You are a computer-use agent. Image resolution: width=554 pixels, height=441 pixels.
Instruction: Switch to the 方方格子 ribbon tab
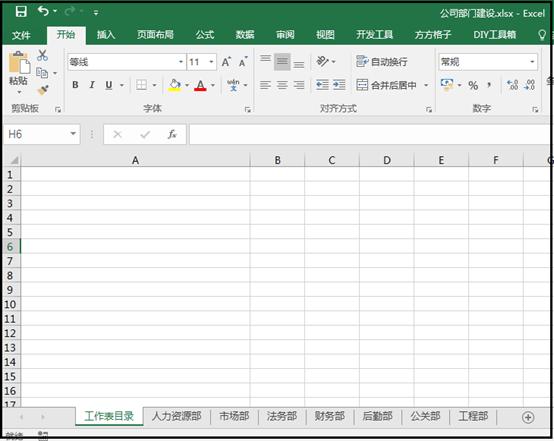433,35
